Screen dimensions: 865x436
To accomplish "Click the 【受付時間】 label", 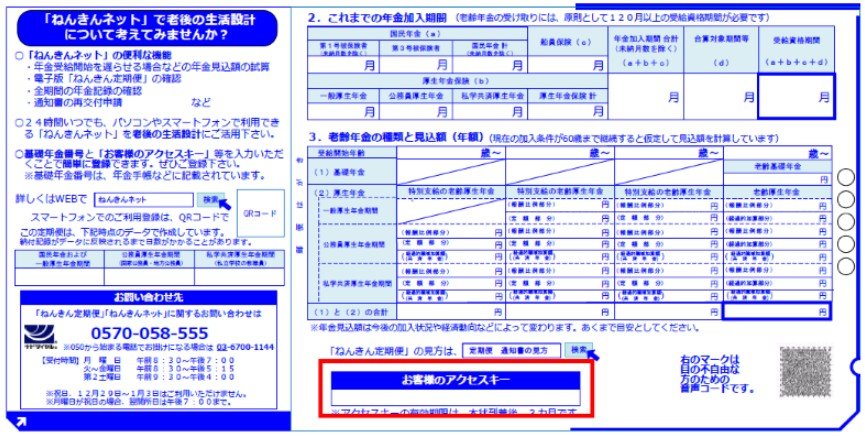I will point(60,360).
